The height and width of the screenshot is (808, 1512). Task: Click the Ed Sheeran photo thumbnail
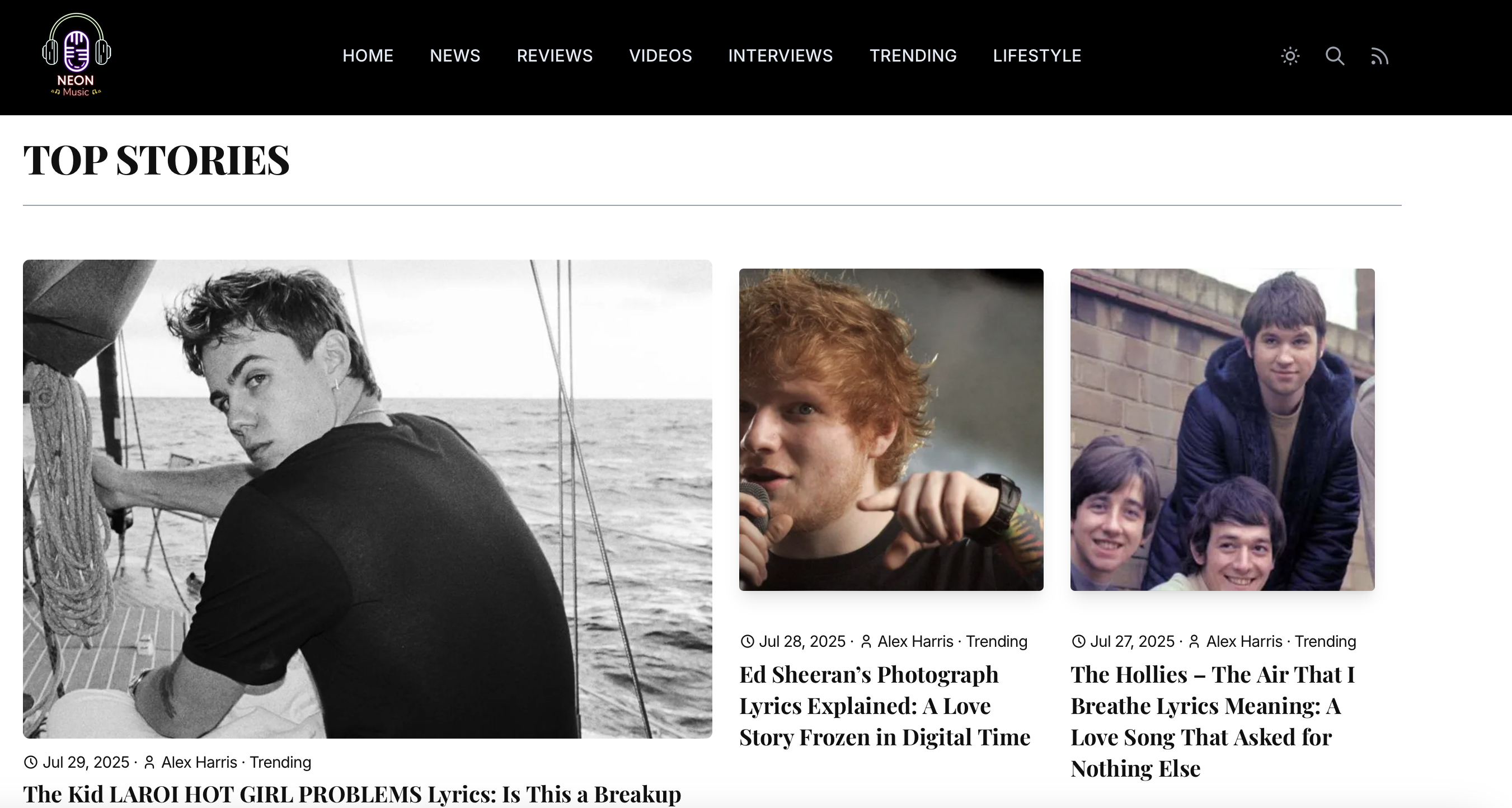[x=891, y=430]
